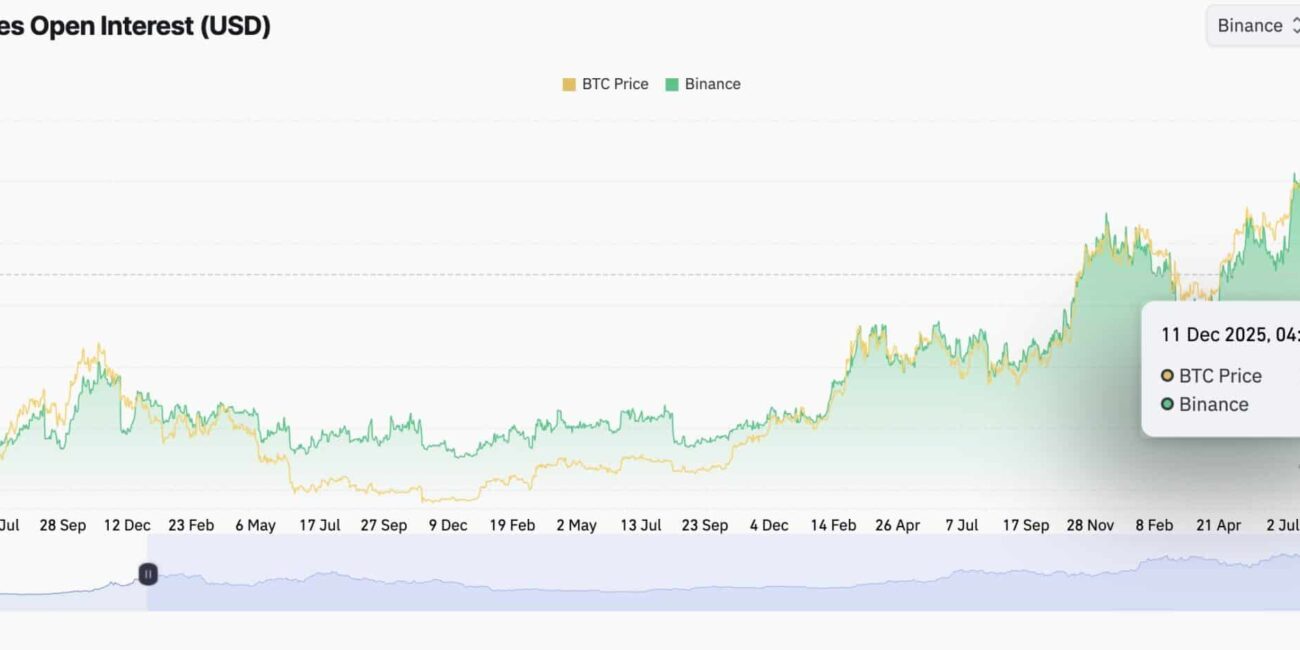Click the 21 Apr axis label

coord(1218,525)
